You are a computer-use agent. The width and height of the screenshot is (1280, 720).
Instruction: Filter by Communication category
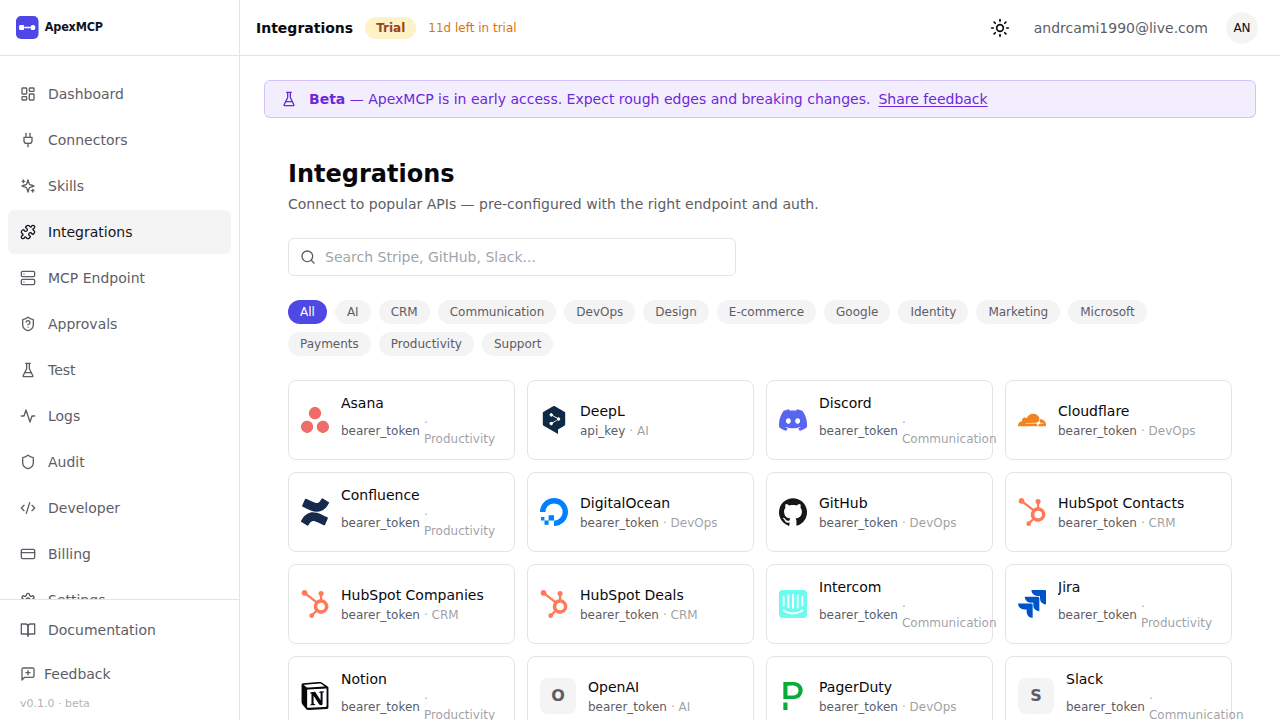point(497,312)
